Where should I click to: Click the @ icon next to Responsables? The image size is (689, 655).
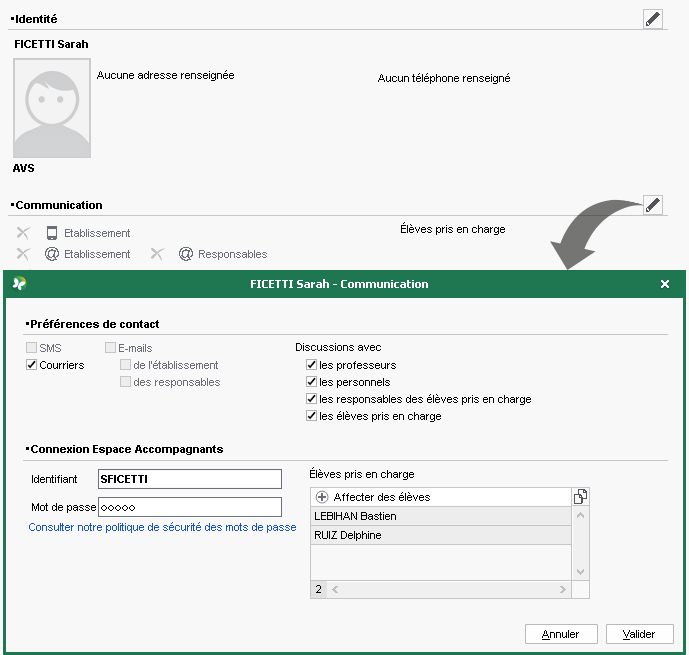point(186,254)
